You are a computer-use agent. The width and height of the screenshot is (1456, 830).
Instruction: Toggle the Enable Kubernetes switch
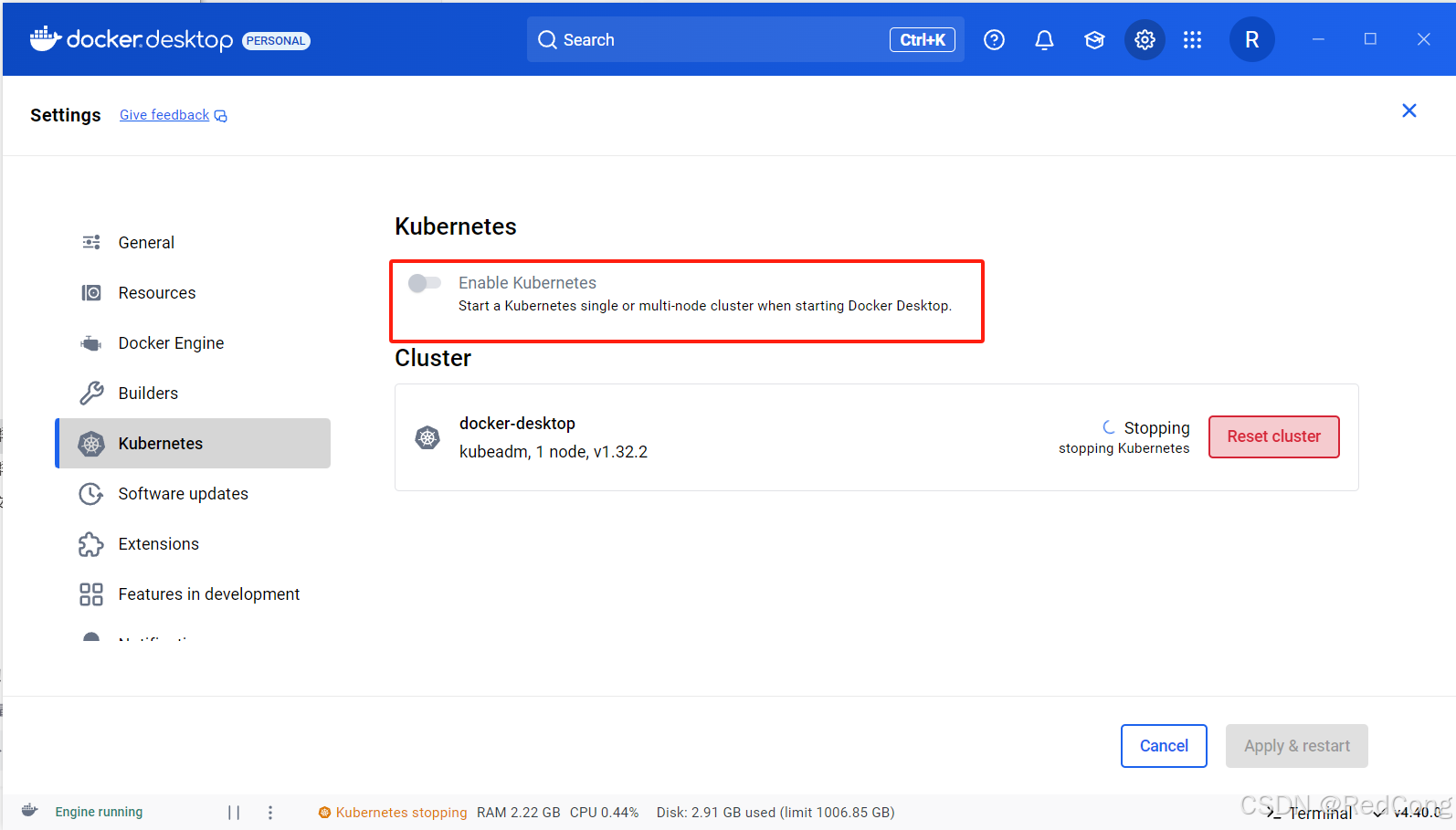425,283
